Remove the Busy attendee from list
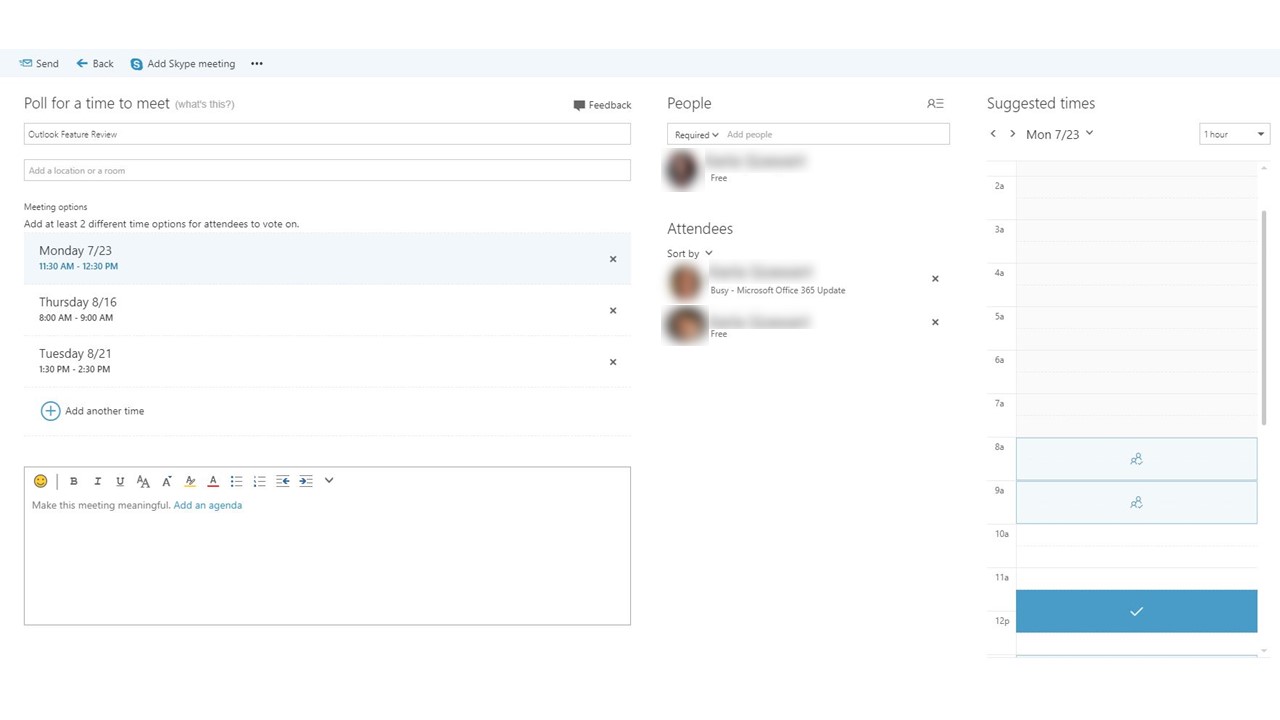1280x720 pixels. 935,279
